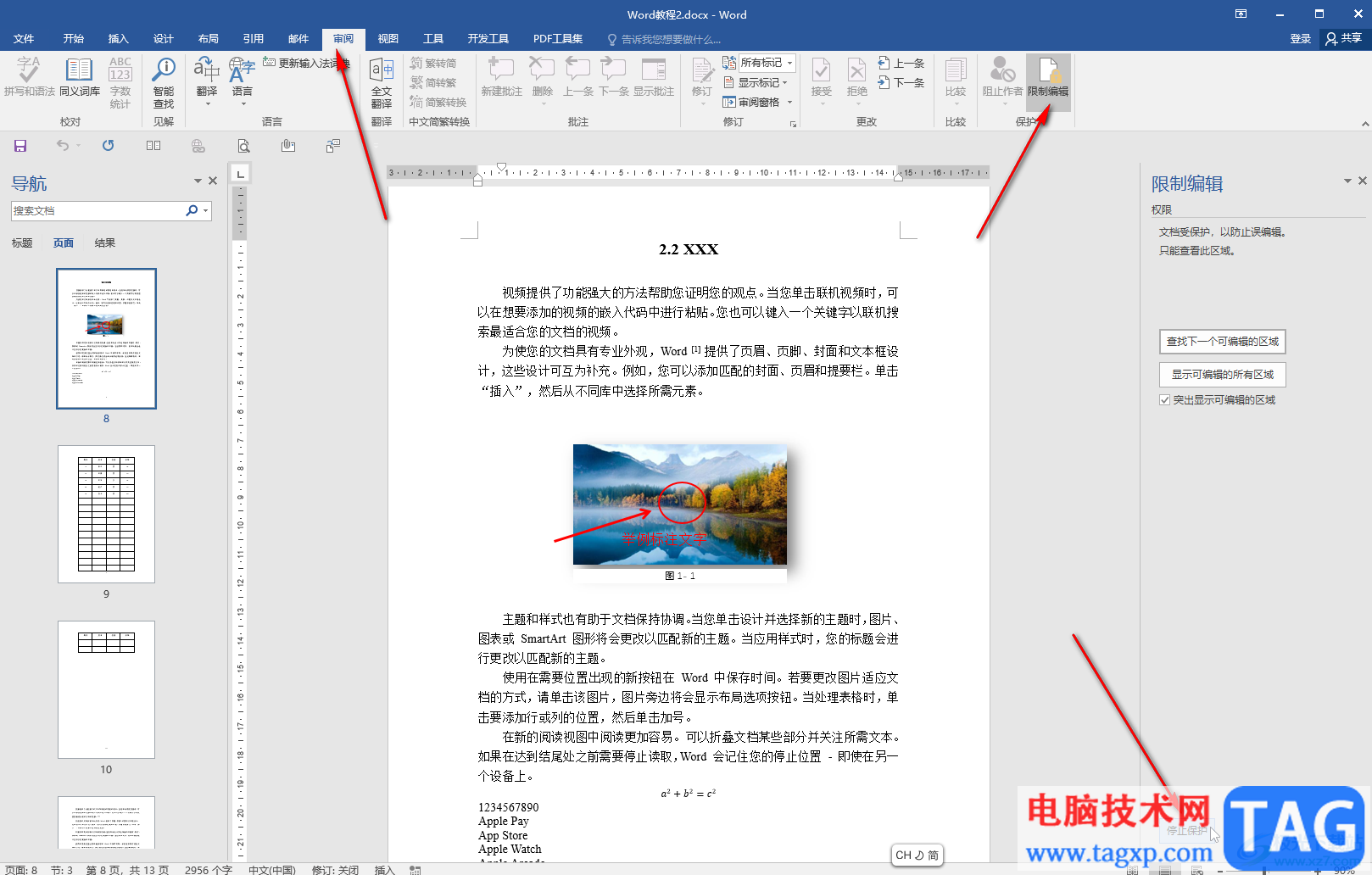
Task: Click 共享 share button
Action: [x=1344, y=39]
